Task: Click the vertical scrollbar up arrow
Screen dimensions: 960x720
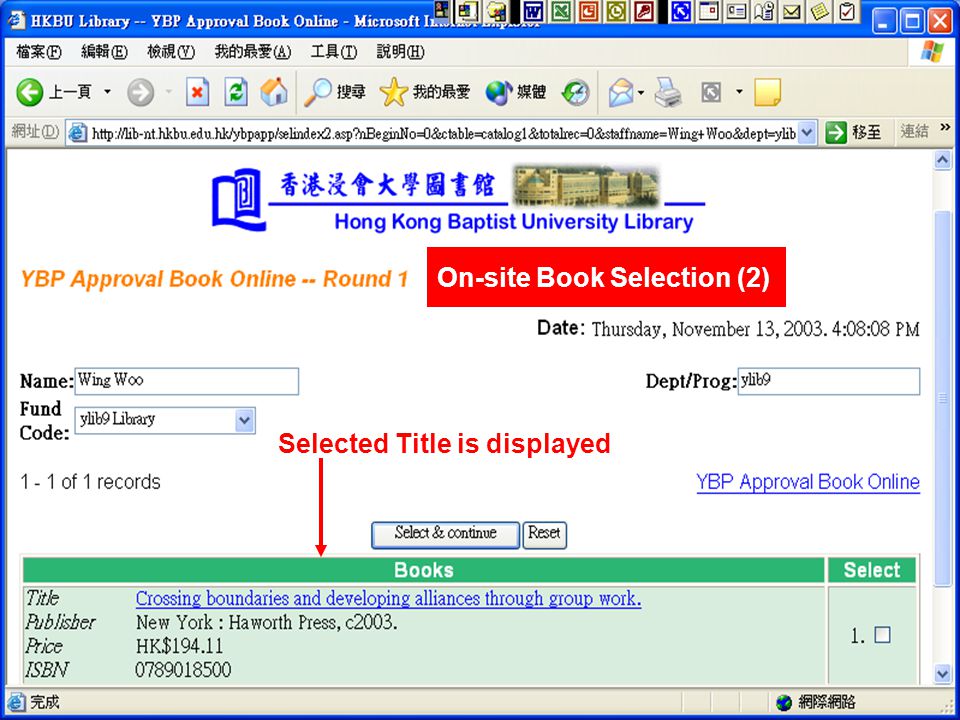Action: (x=943, y=160)
